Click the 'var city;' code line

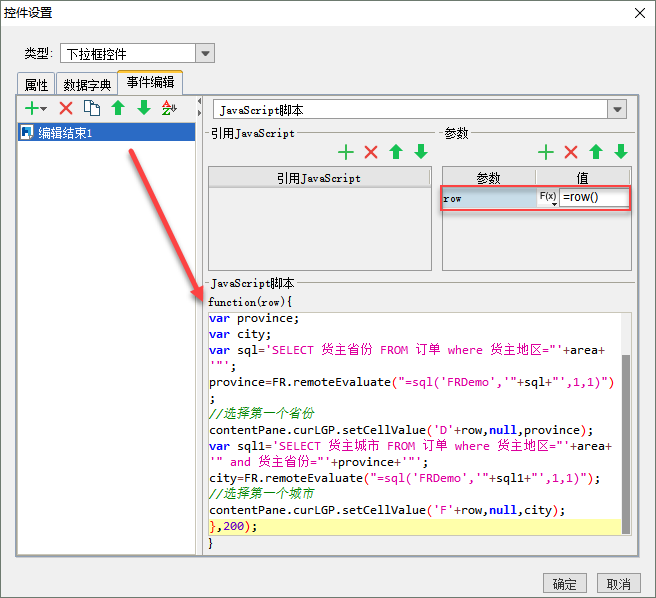[x=240, y=334]
